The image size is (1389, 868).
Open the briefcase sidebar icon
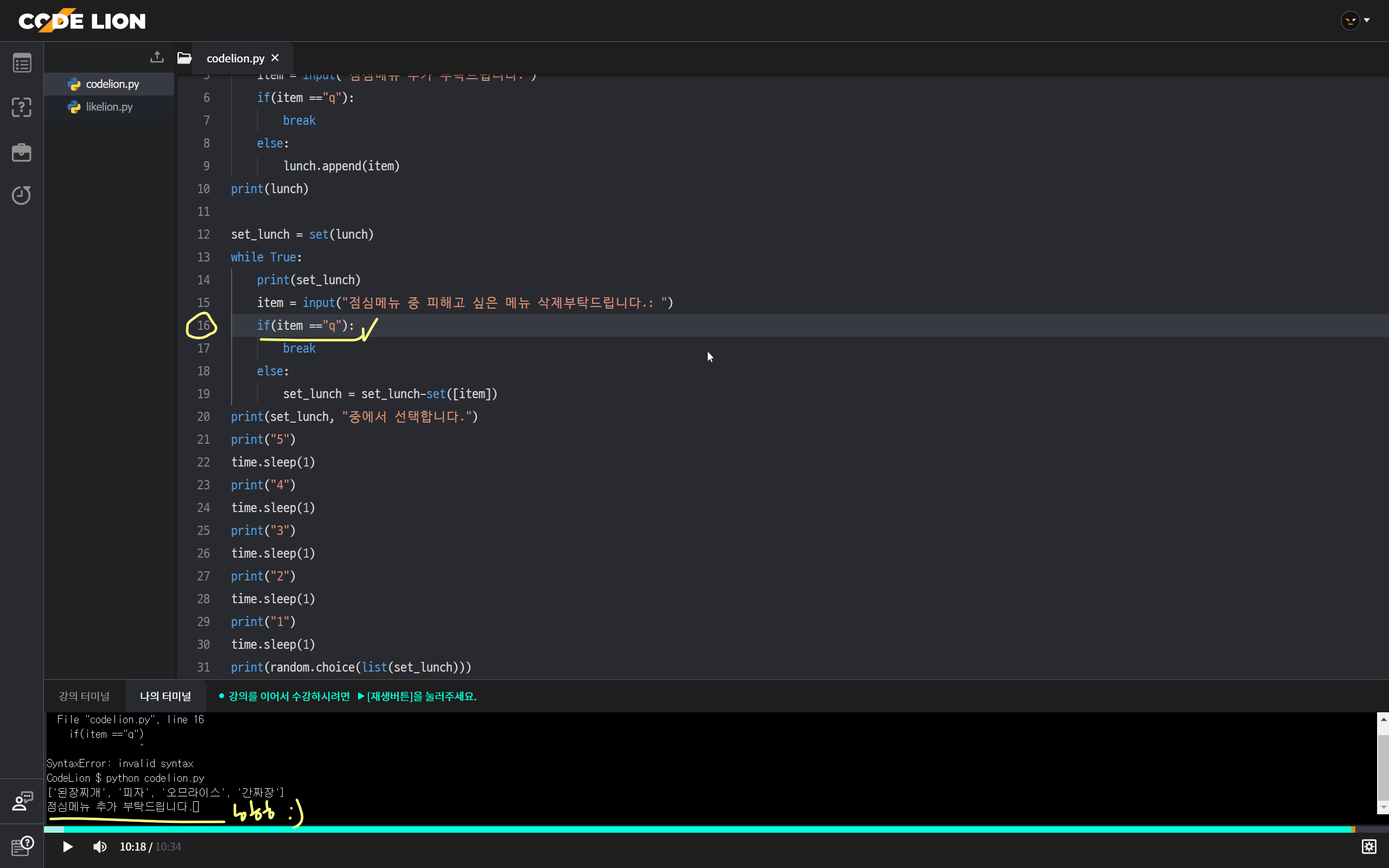22,152
